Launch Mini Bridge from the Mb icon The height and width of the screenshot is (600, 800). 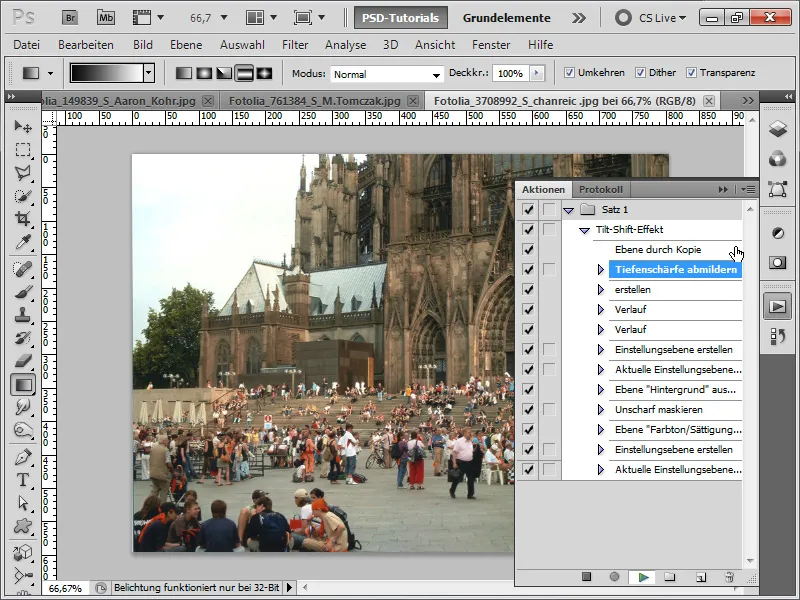coord(106,18)
